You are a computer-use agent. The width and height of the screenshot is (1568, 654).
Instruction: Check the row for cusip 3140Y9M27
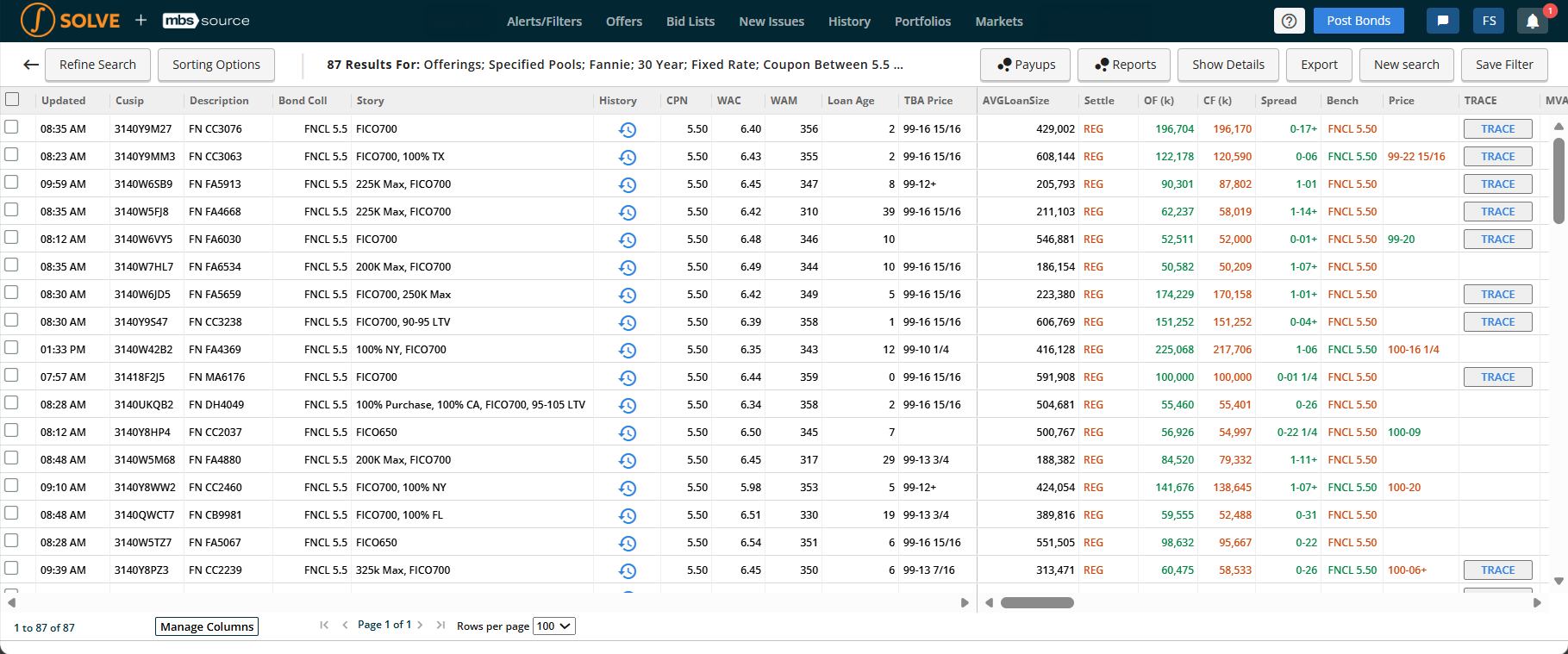pos(11,127)
